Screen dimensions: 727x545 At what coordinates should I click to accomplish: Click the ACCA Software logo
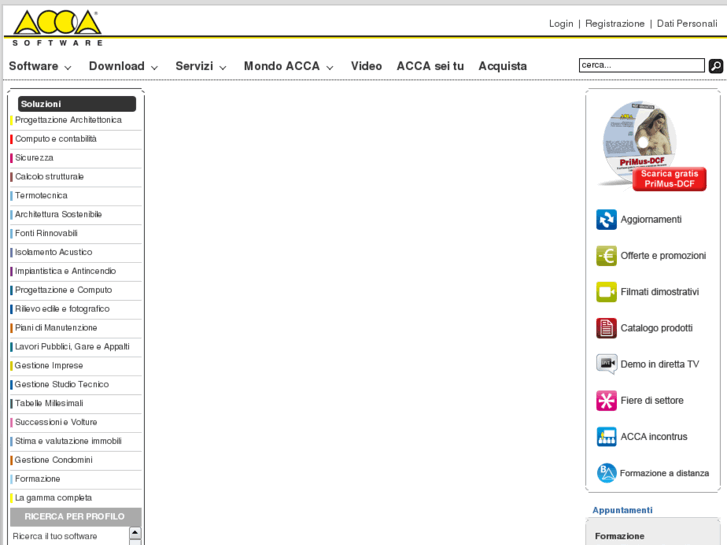point(57,29)
